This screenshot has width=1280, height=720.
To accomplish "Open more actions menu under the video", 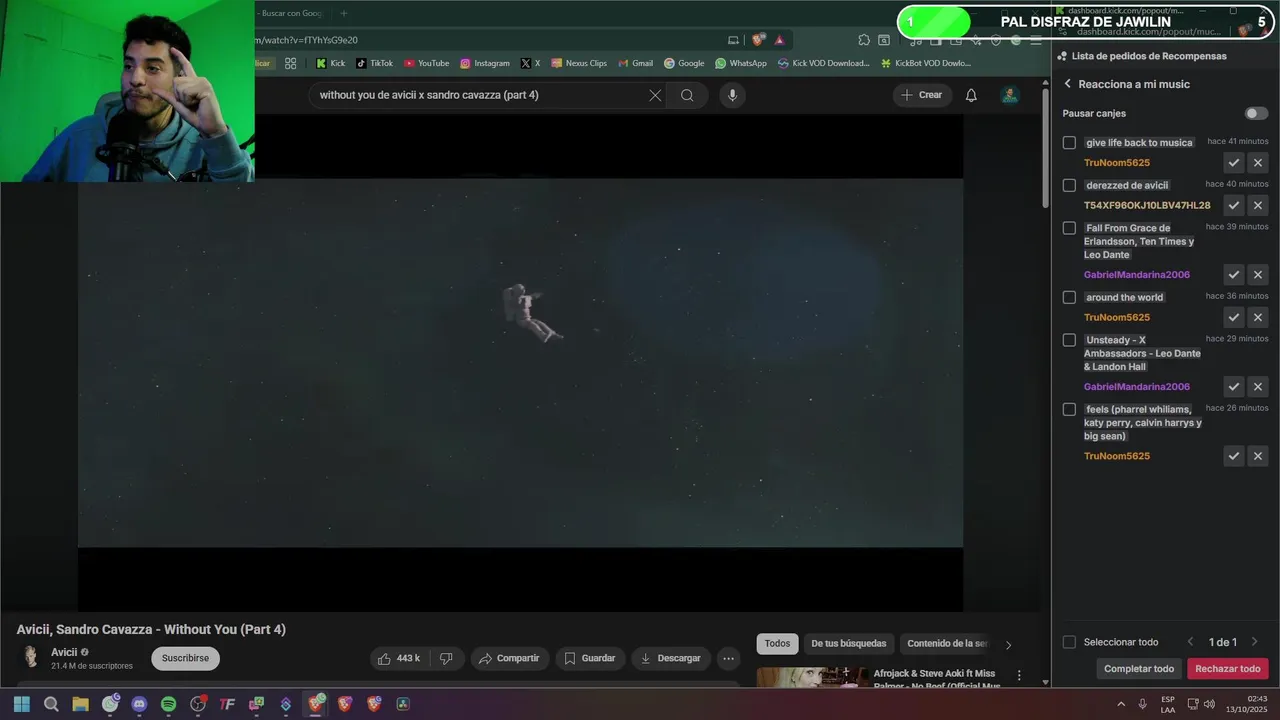I will click(728, 658).
